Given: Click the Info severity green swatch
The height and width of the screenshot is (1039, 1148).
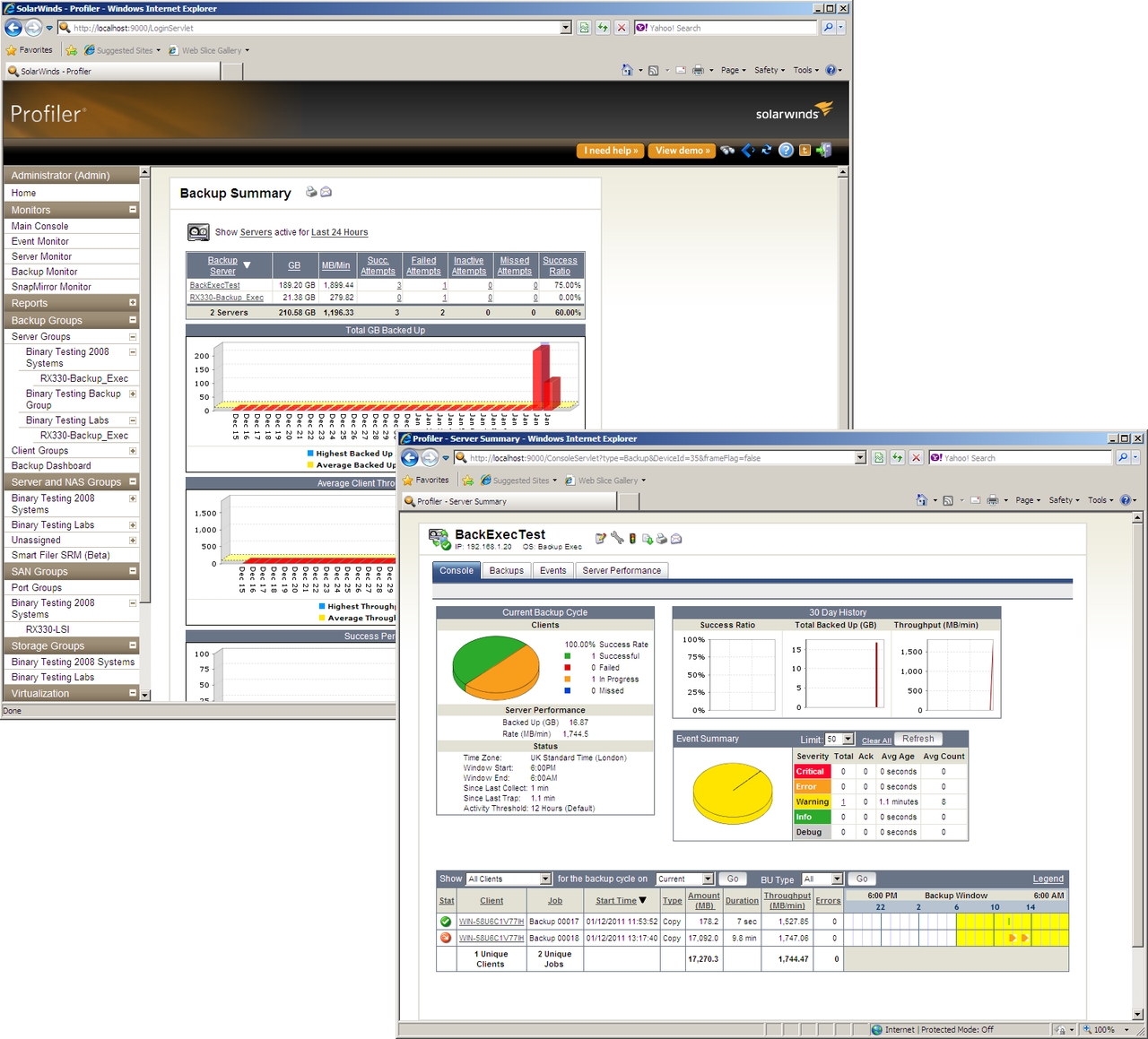Looking at the screenshot, I should pyautogui.click(x=813, y=817).
